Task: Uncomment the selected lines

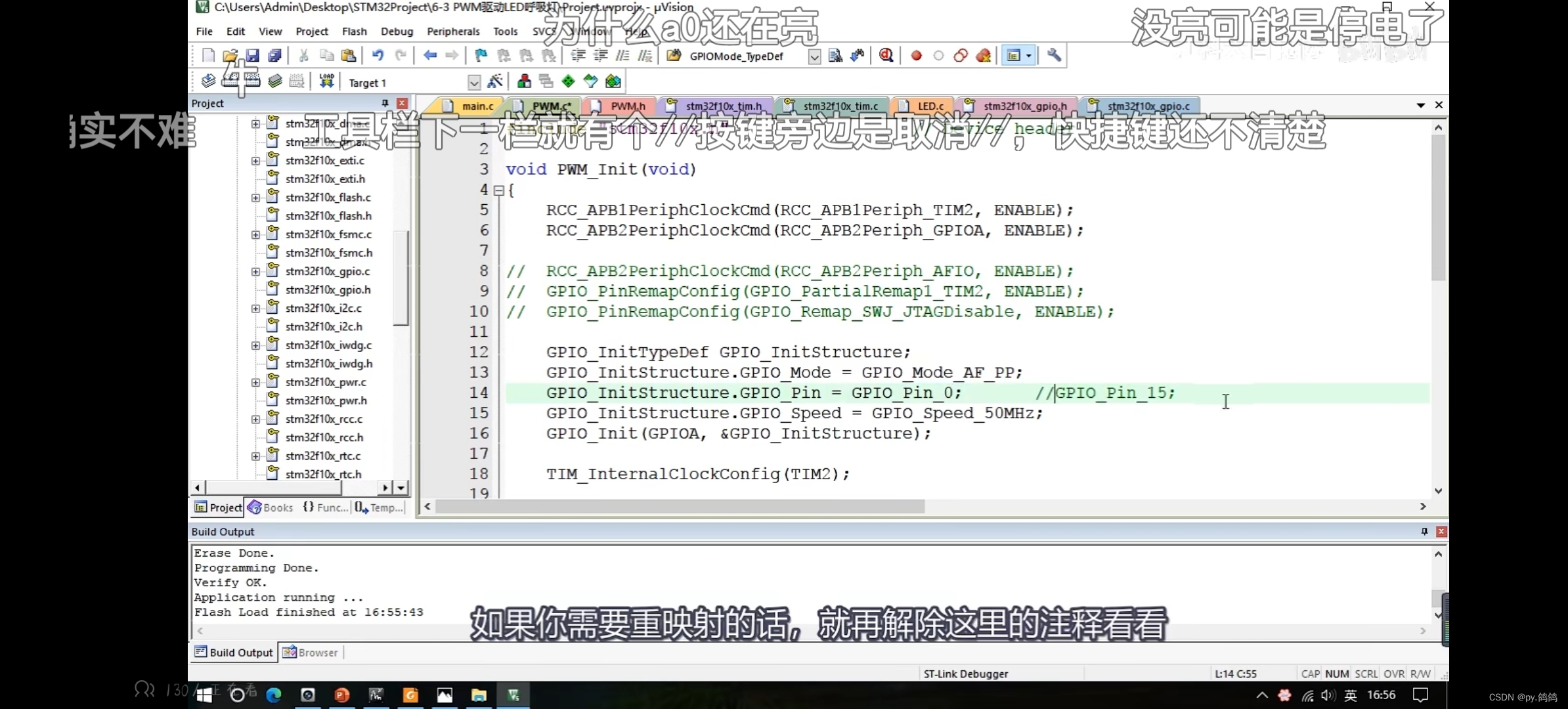Action: tap(645, 56)
